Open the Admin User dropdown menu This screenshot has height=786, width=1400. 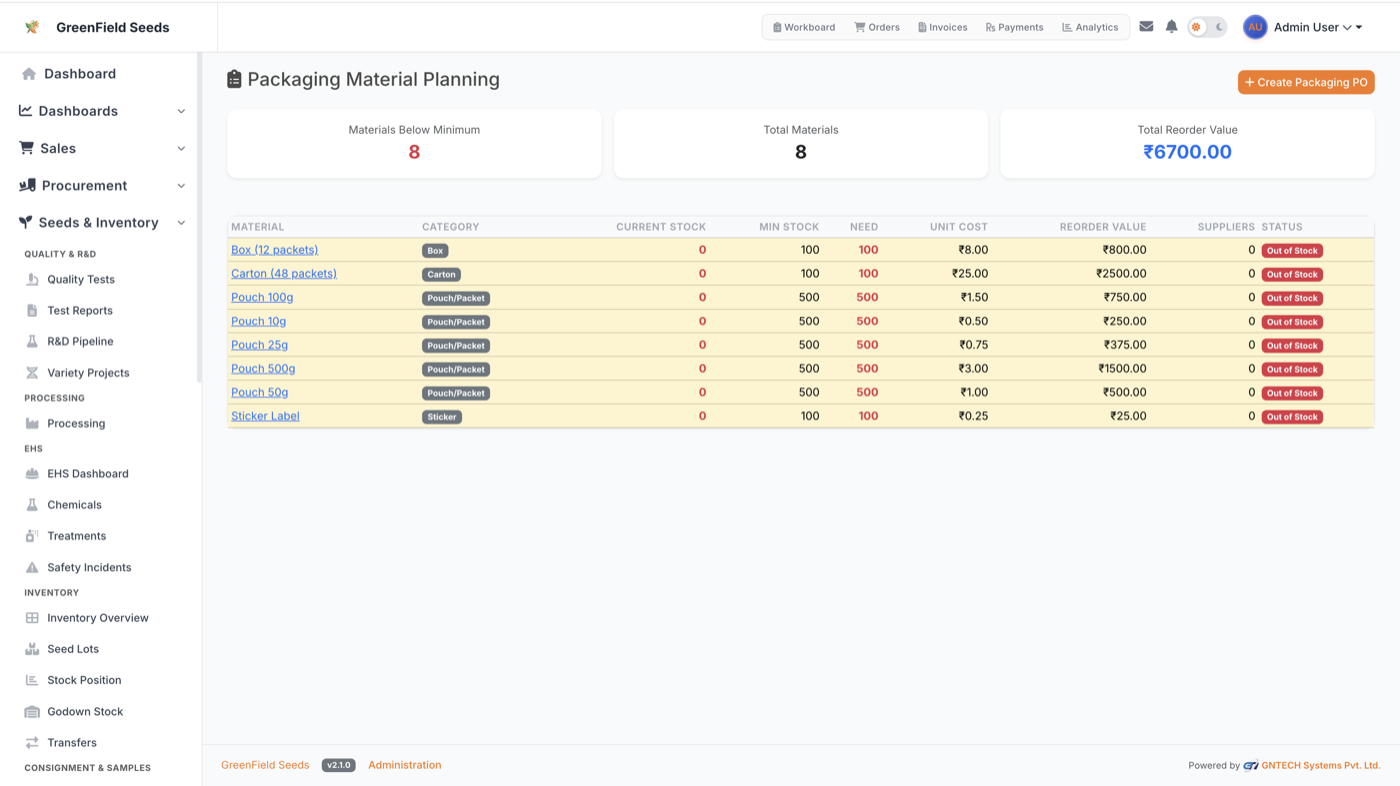[1318, 27]
